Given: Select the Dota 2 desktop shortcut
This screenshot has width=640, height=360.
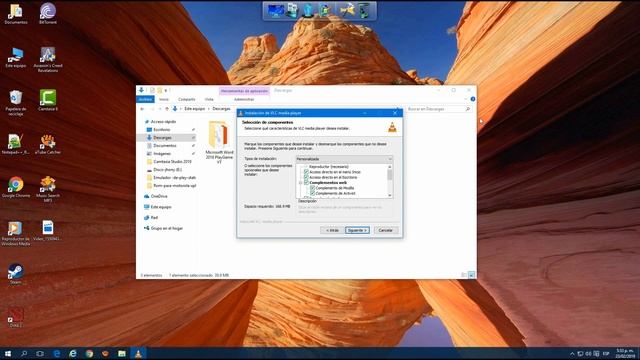Looking at the screenshot, I should 16,317.
